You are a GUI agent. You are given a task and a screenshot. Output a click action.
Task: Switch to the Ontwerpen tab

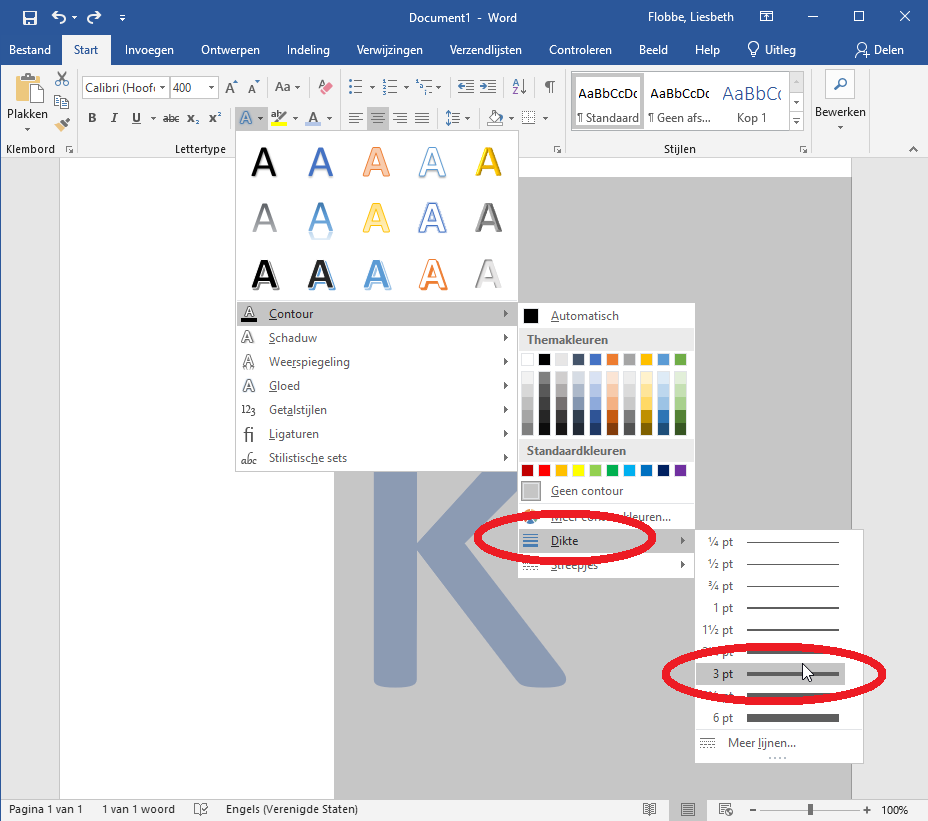230,50
